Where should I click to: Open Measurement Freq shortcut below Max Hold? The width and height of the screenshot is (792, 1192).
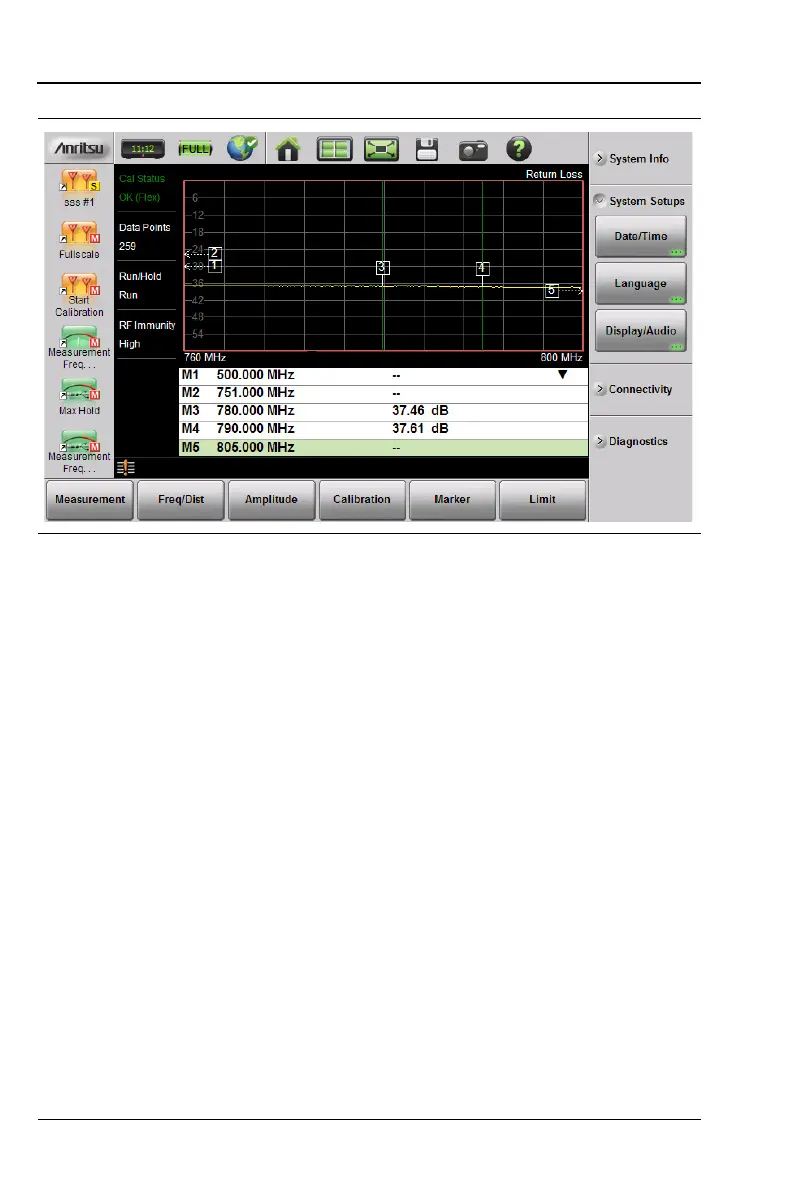(x=80, y=452)
